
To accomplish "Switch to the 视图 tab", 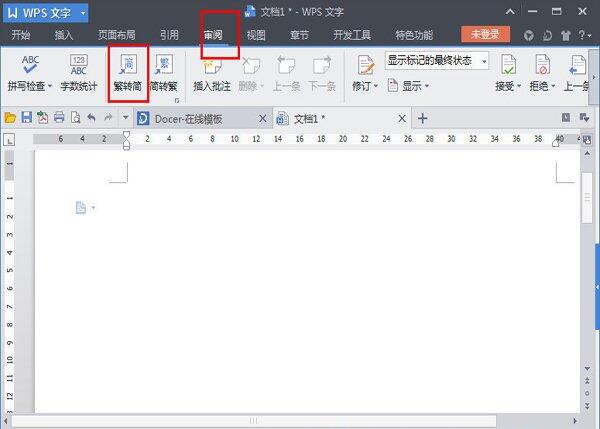I will (256, 35).
